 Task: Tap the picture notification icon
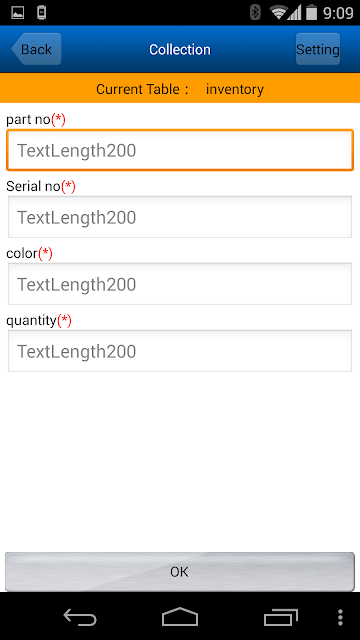(18, 13)
